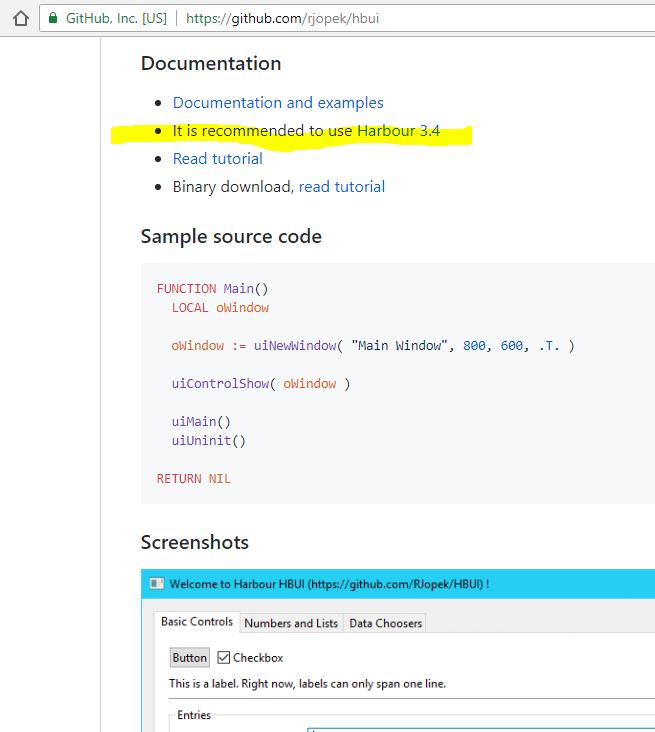The width and height of the screenshot is (655, 732).
Task: Click the "Screenshots" section heading
Action: point(195,543)
